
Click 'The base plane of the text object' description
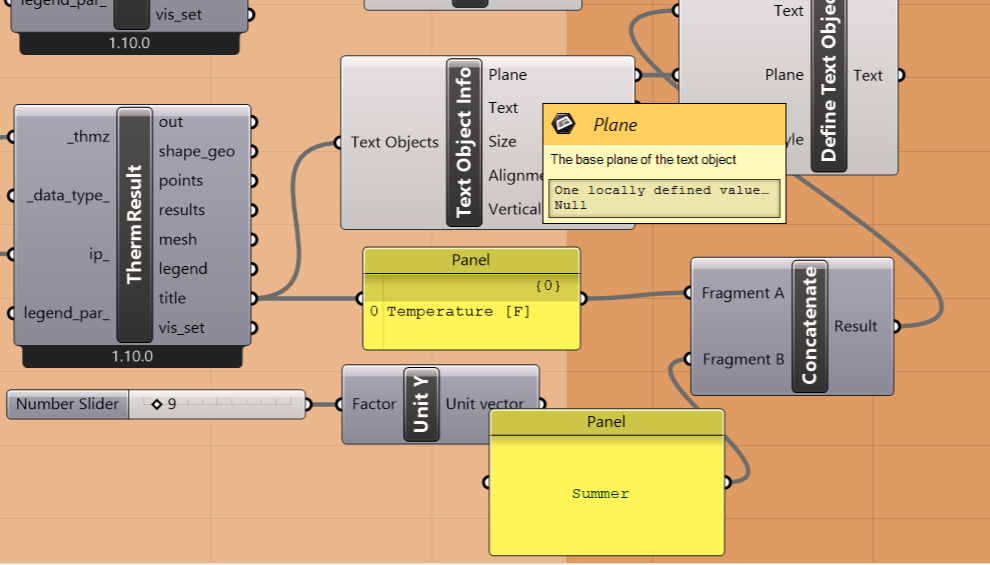(x=643, y=160)
